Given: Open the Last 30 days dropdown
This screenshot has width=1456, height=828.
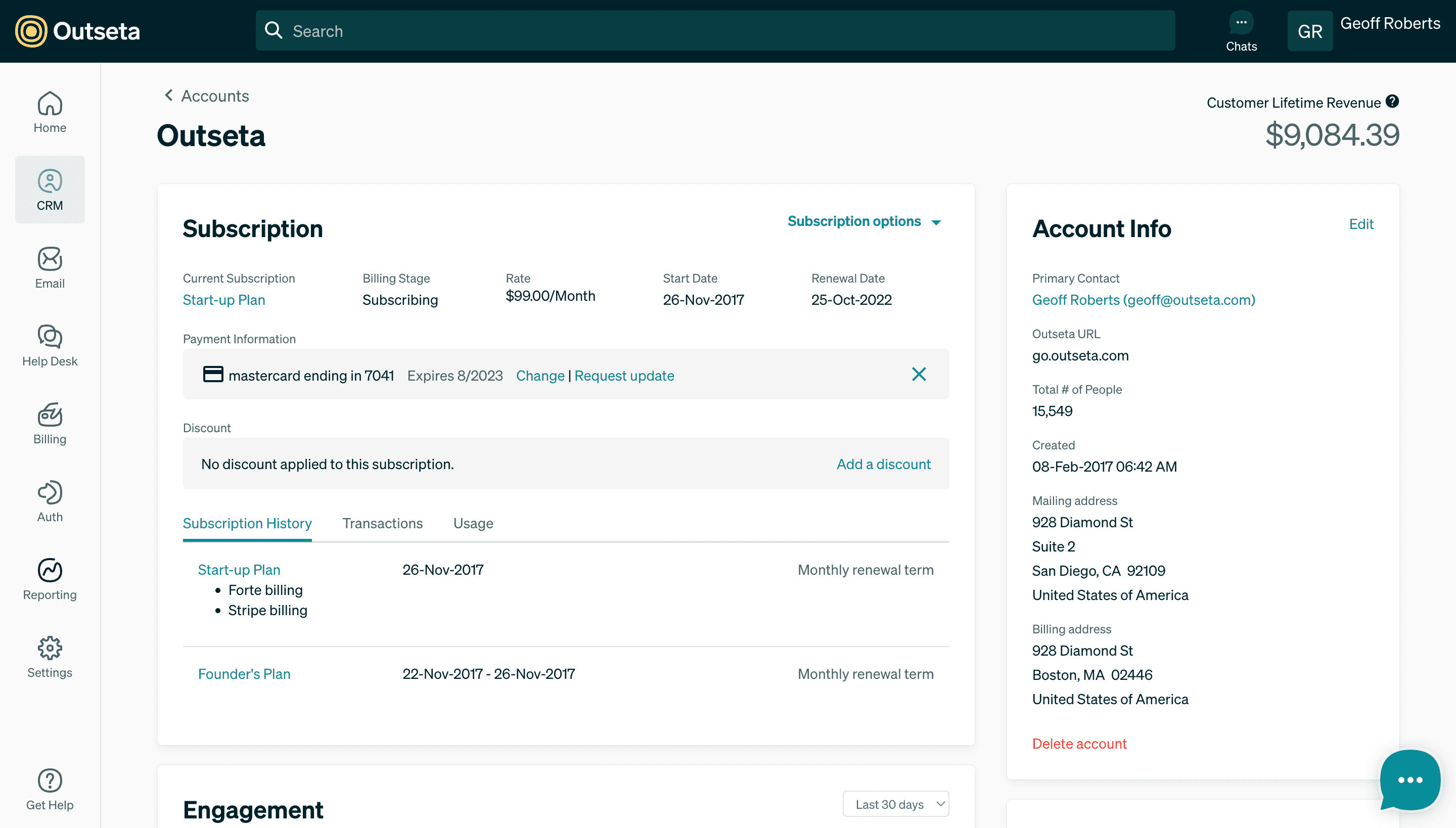Looking at the screenshot, I should [895, 804].
